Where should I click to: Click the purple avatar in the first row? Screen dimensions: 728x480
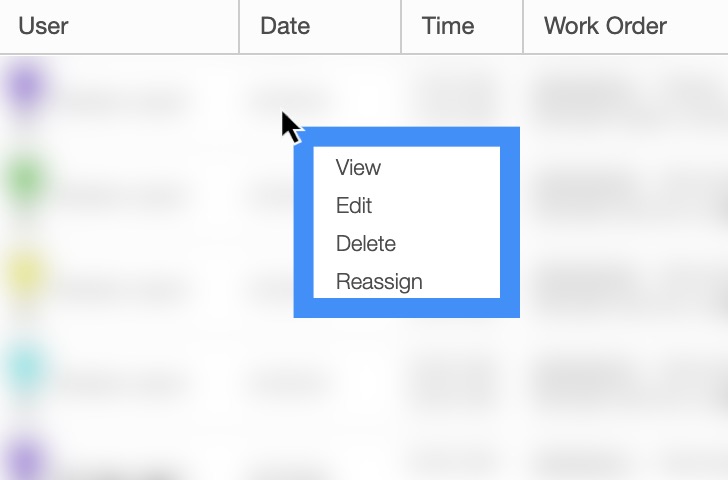coord(26,88)
